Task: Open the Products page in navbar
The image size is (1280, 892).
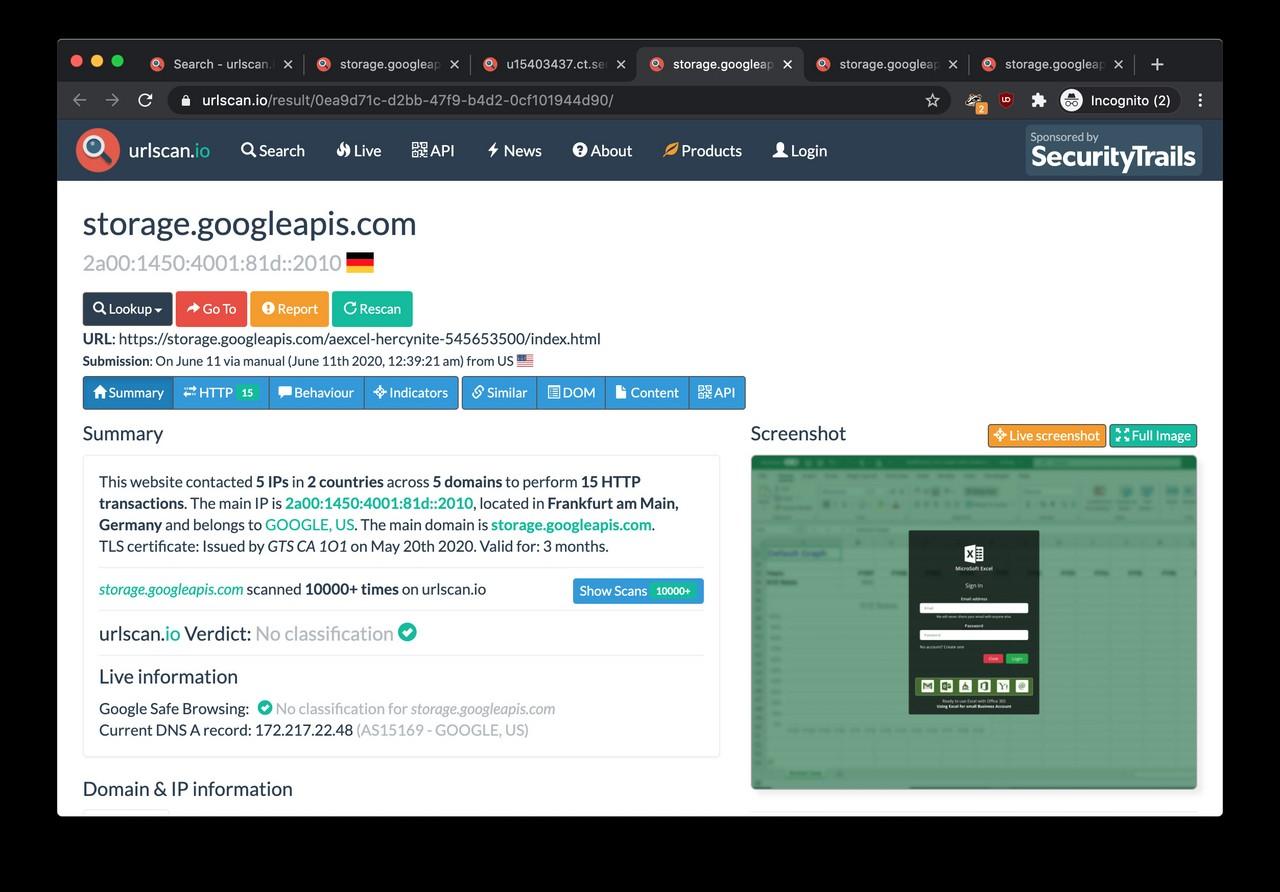Action: 702,150
